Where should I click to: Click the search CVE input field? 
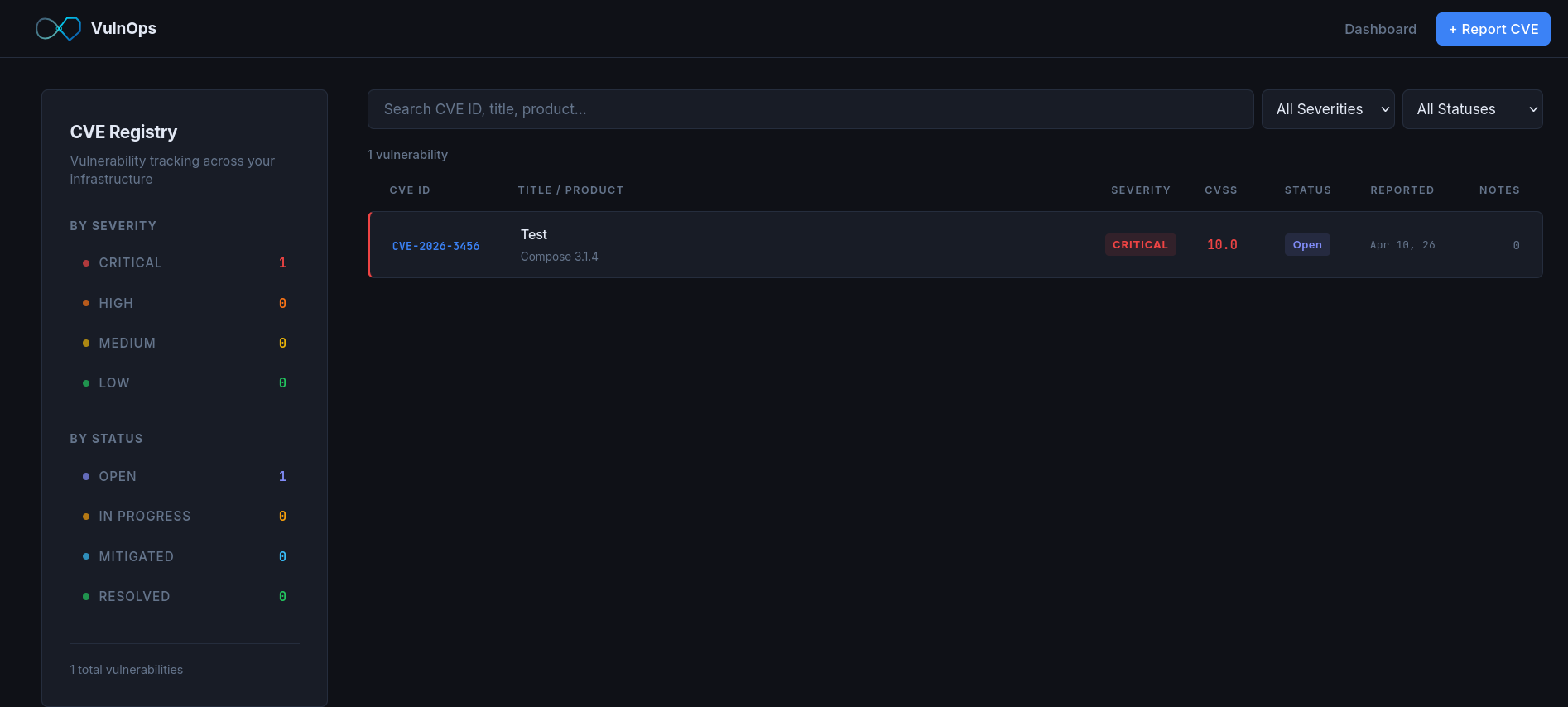pos(810,108)
